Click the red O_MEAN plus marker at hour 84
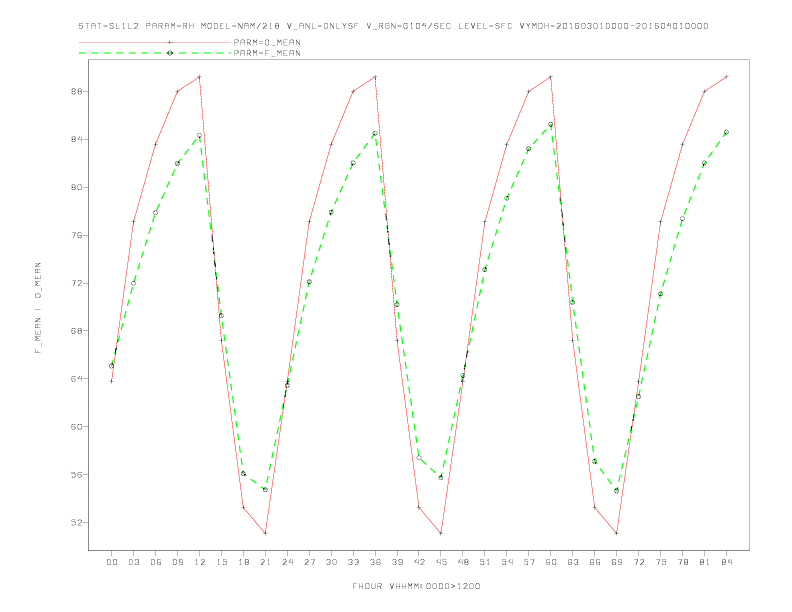The image size is (792, 612). pos(726,77)
